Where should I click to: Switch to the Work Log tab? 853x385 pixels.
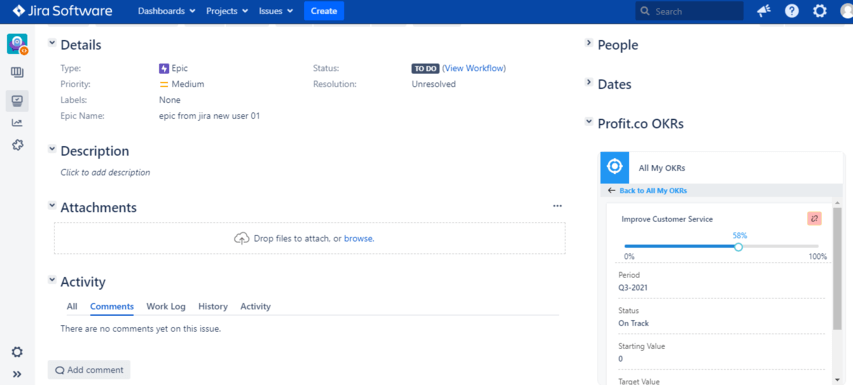click(166, 307)
